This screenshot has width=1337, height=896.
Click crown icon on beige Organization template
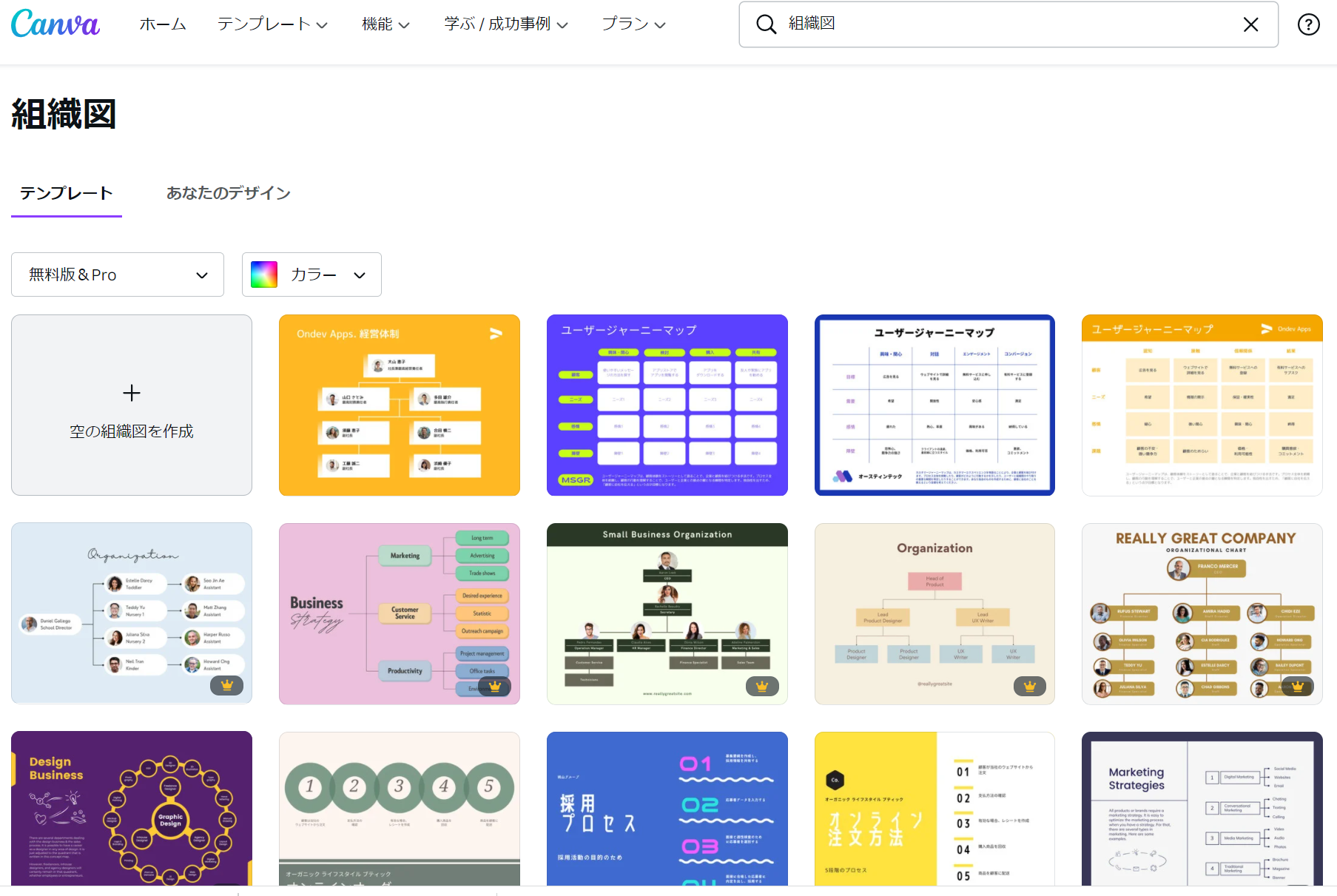pos(1029,687)
